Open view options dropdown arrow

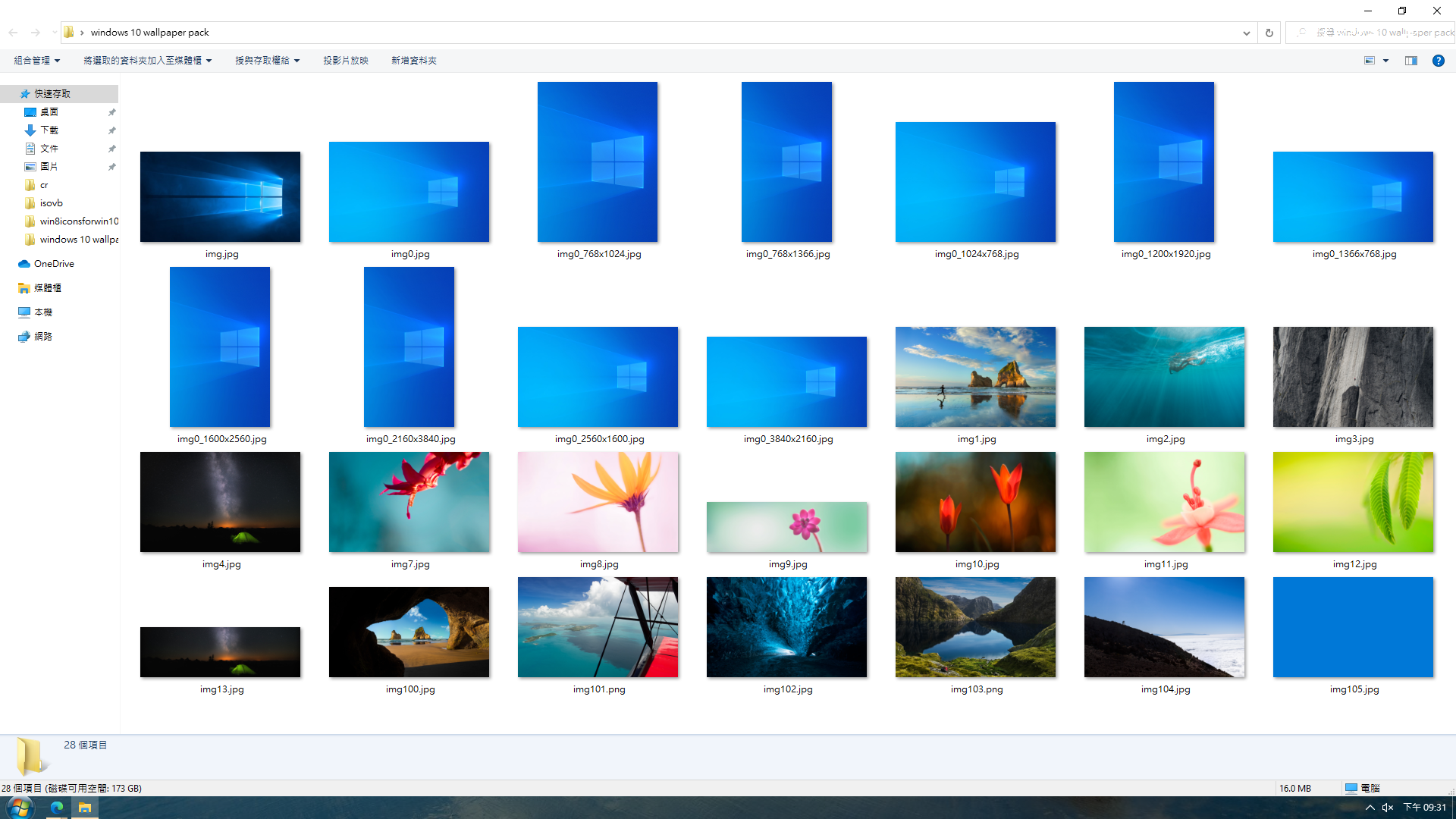tap(1385, 61)
